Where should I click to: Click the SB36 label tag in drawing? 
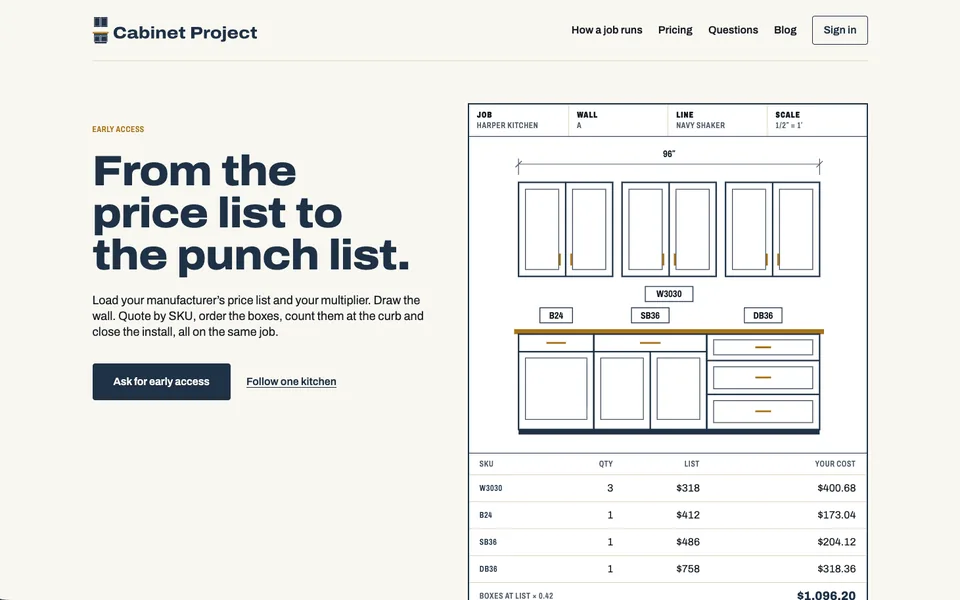point(650,315)
